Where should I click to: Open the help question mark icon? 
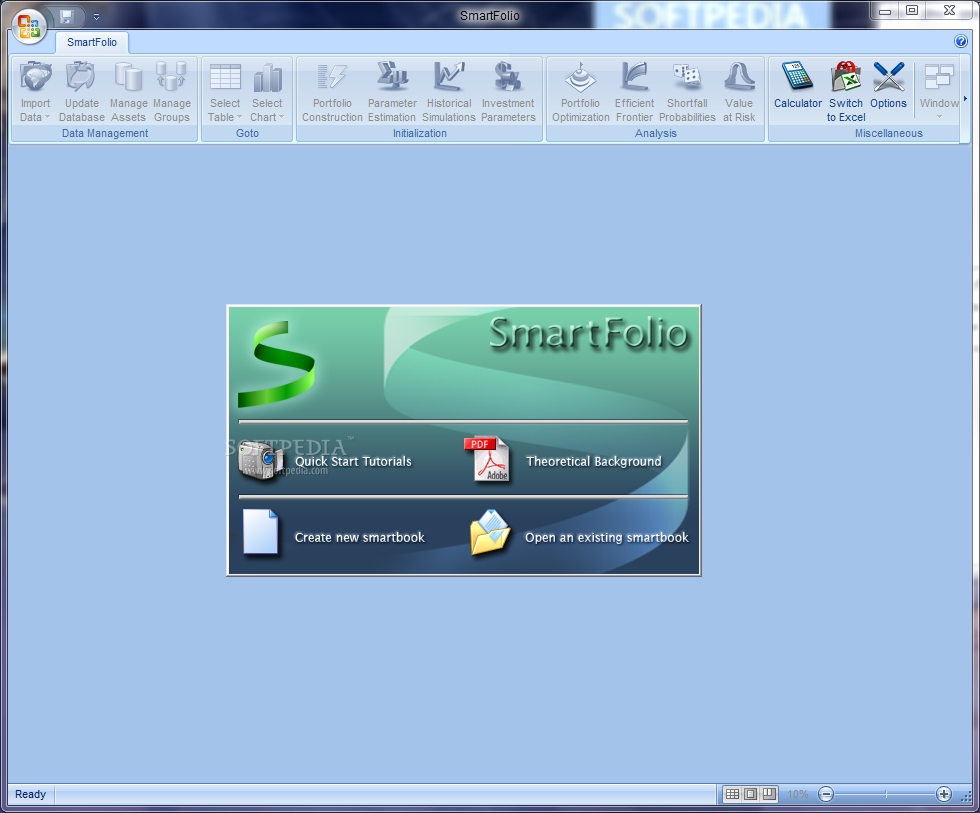point(961,41)
